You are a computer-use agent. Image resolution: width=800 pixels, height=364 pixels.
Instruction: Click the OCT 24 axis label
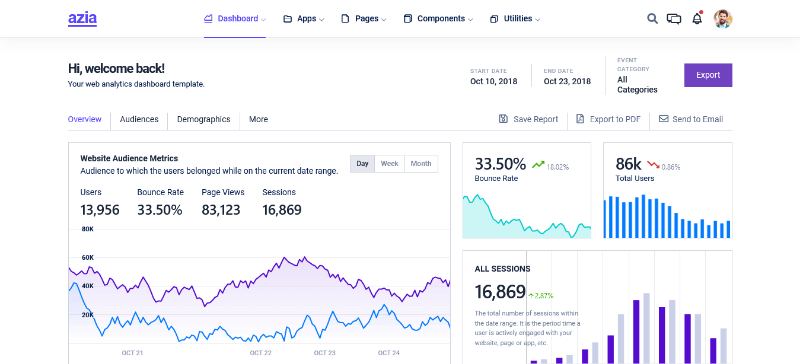(x=388, y=352)
